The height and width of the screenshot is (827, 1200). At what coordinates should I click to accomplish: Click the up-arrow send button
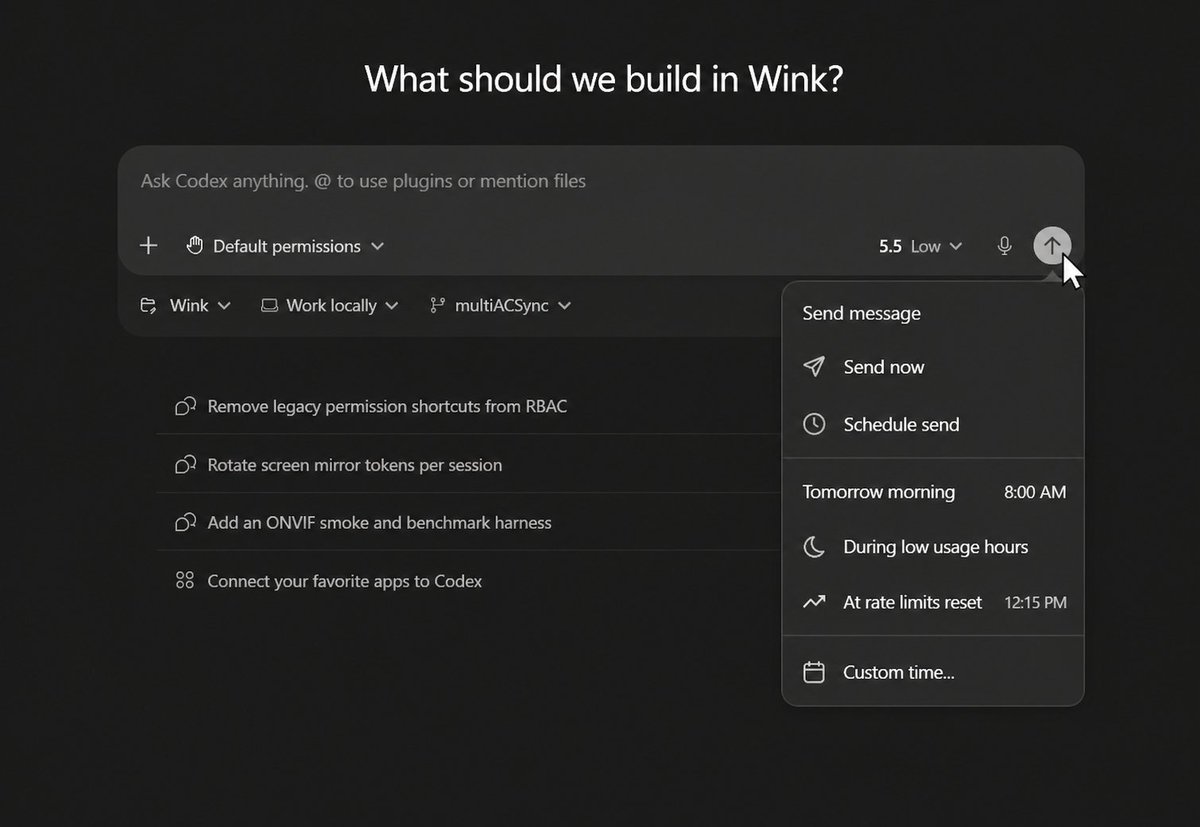1052,245
